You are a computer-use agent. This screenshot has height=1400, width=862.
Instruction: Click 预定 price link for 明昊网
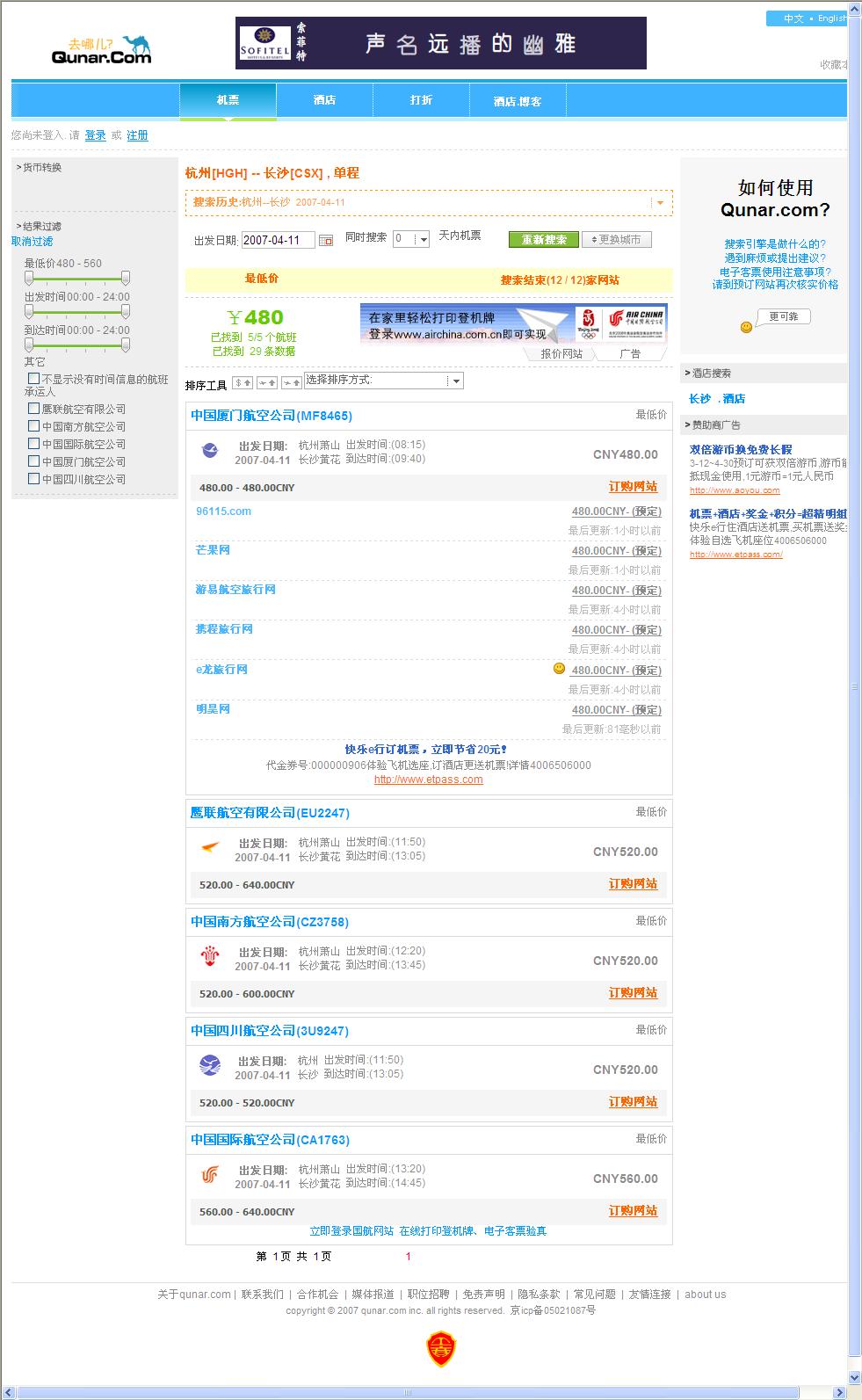[x=617, y=710]
